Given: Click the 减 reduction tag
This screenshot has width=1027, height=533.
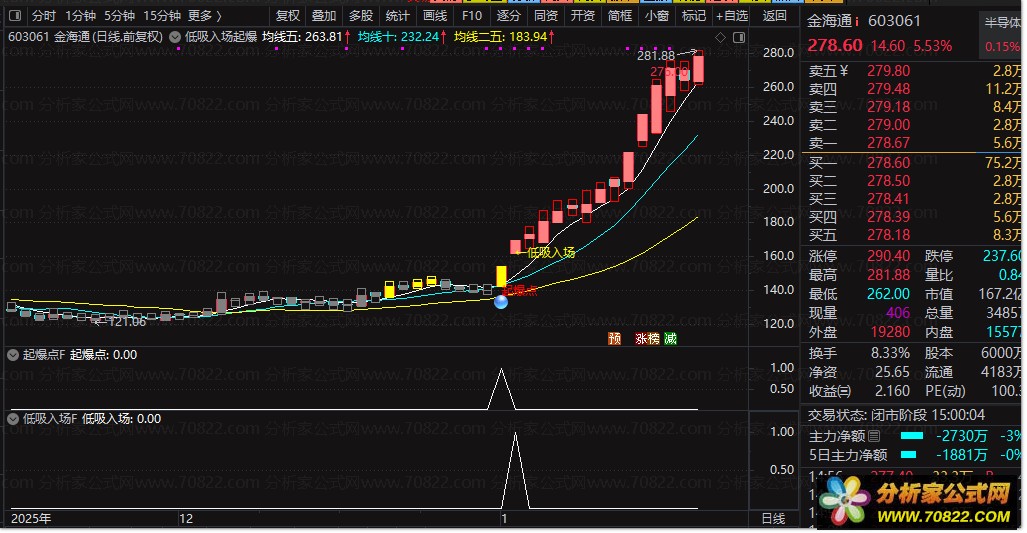Looking at the screenshot, I should 670,339.
